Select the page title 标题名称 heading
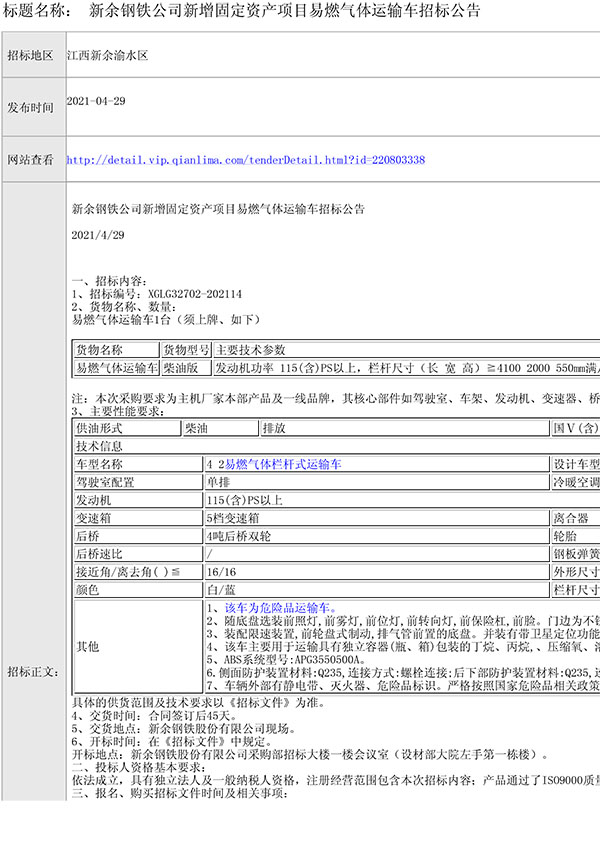This screenshot has width=600, height=841. (241, 10)
